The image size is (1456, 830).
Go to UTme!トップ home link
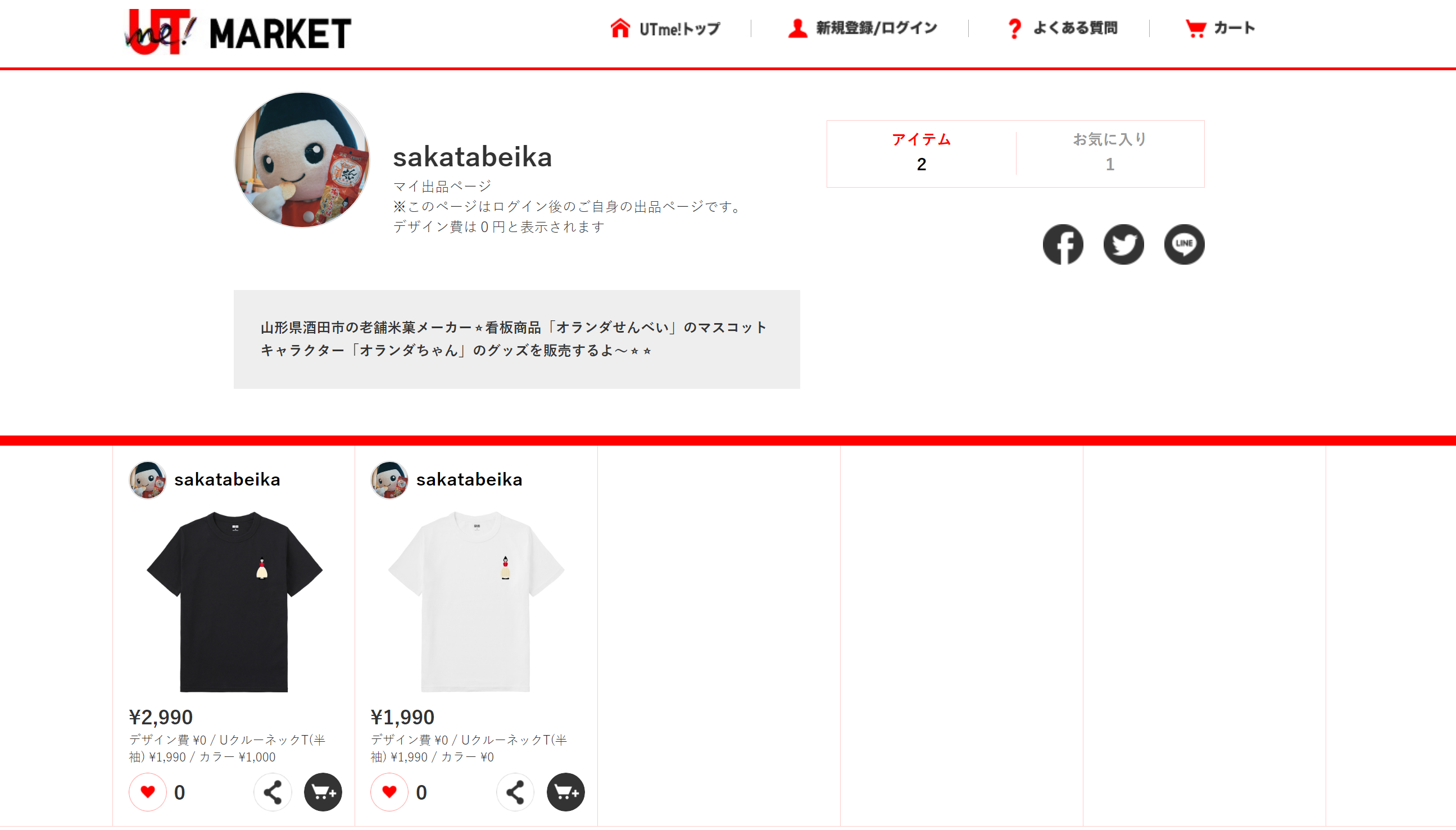(665, 28)
